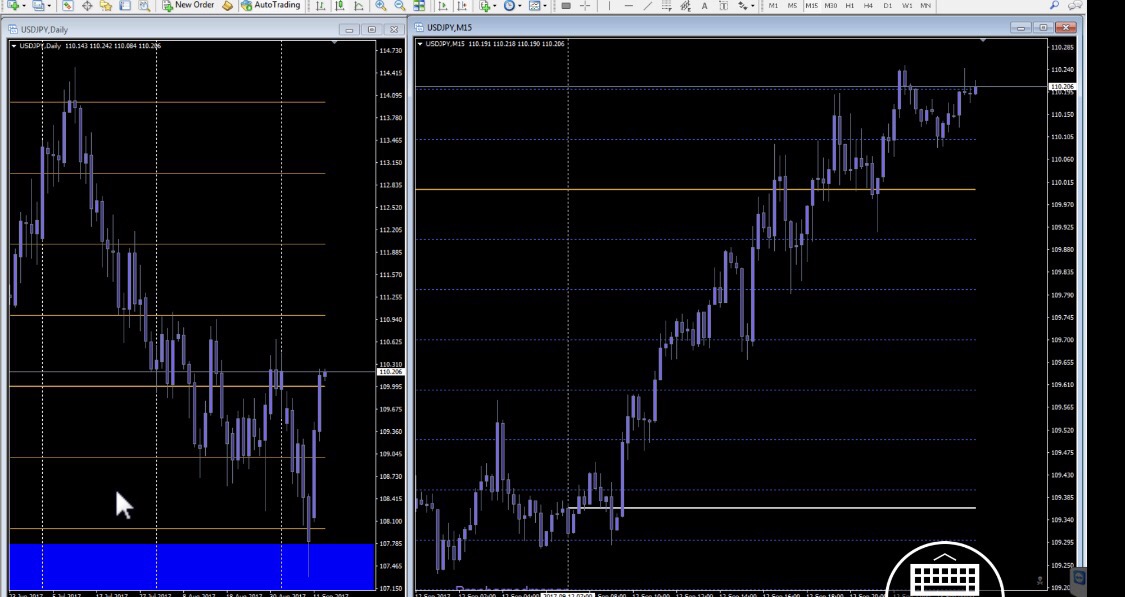The height and width of the screenshot is (597, 1125).
Task: Open dropdown arrow beside New Chart icon
Action: [x=24, y=6]
